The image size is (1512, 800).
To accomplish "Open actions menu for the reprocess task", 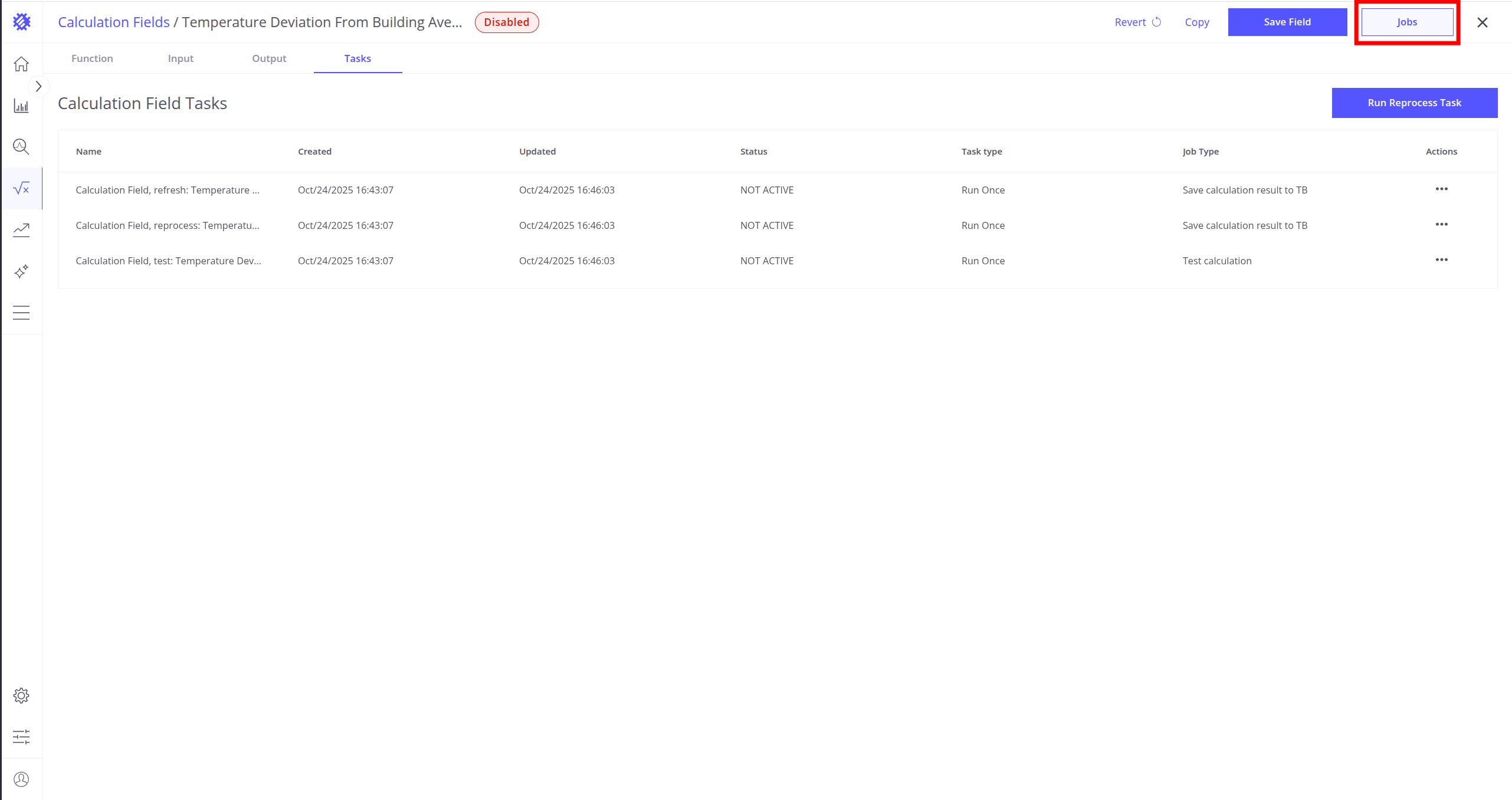I will tap(1441, 224).
